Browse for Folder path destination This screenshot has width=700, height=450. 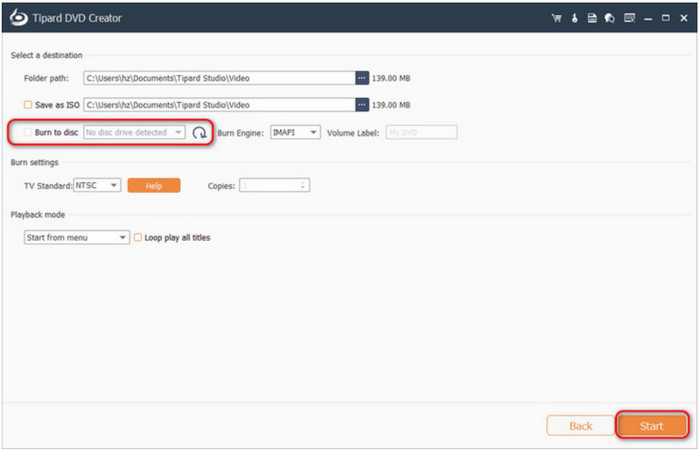click(x=362, y=78)
